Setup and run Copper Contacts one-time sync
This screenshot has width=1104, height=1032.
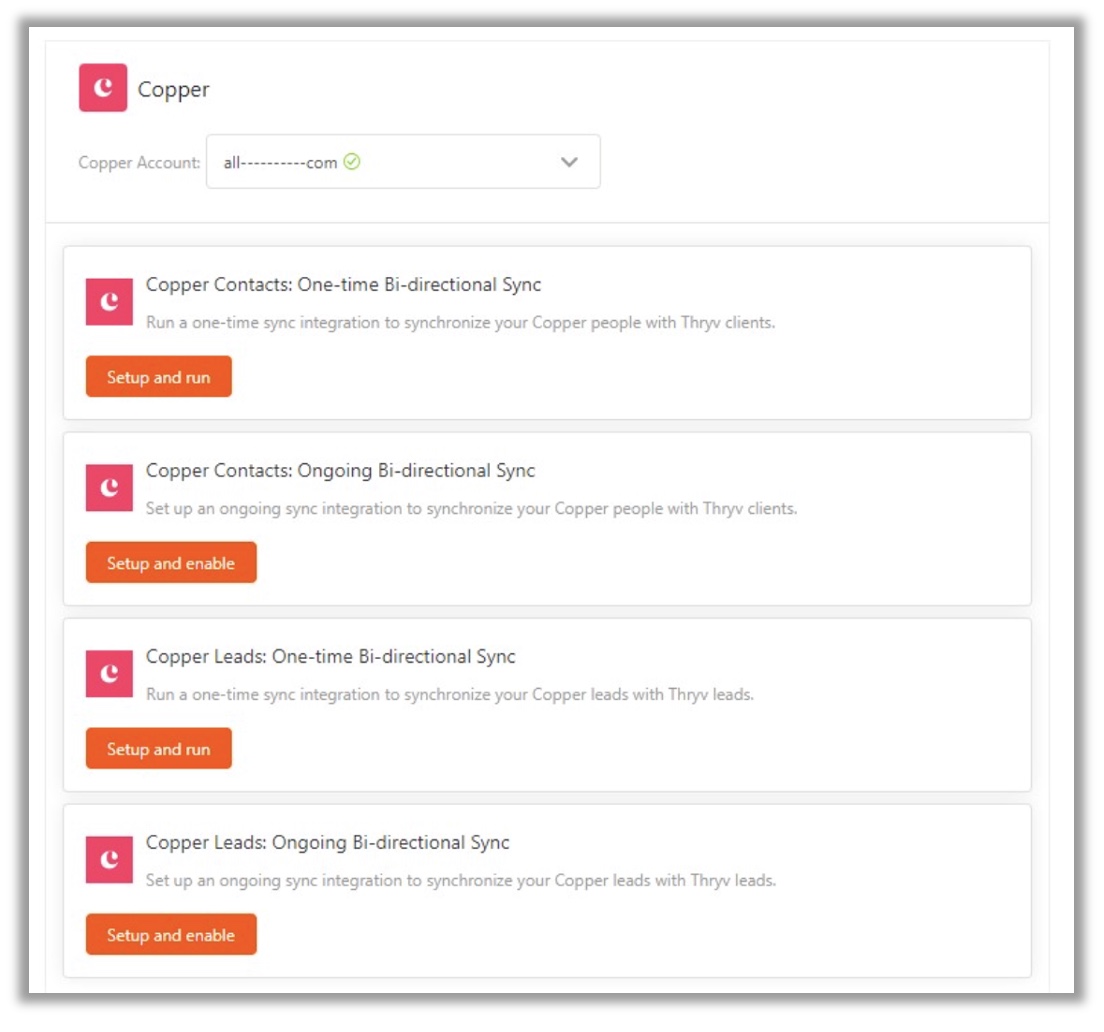[158, 377]
